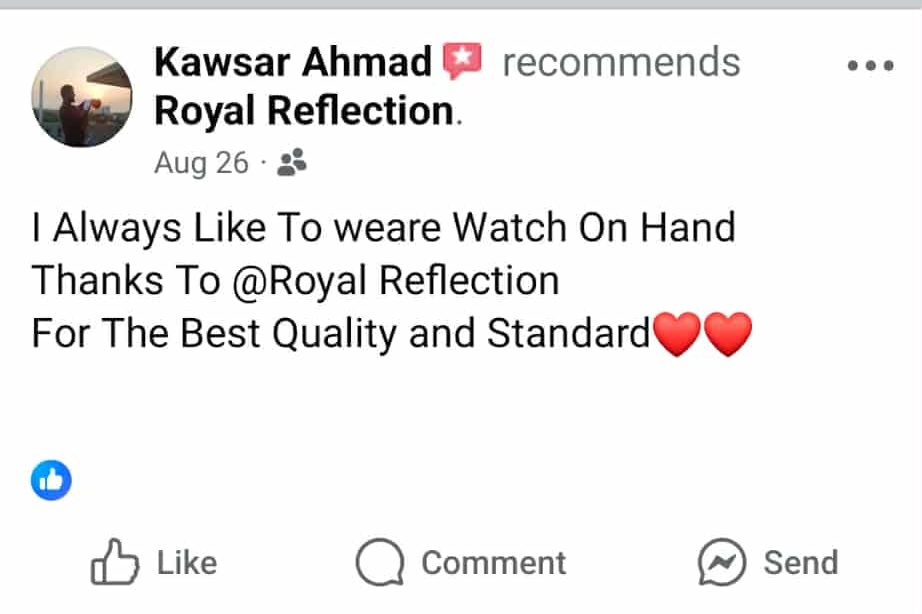Click the red recommendation star badge
The width and height of the screenshot is (922, 614).
462,61
